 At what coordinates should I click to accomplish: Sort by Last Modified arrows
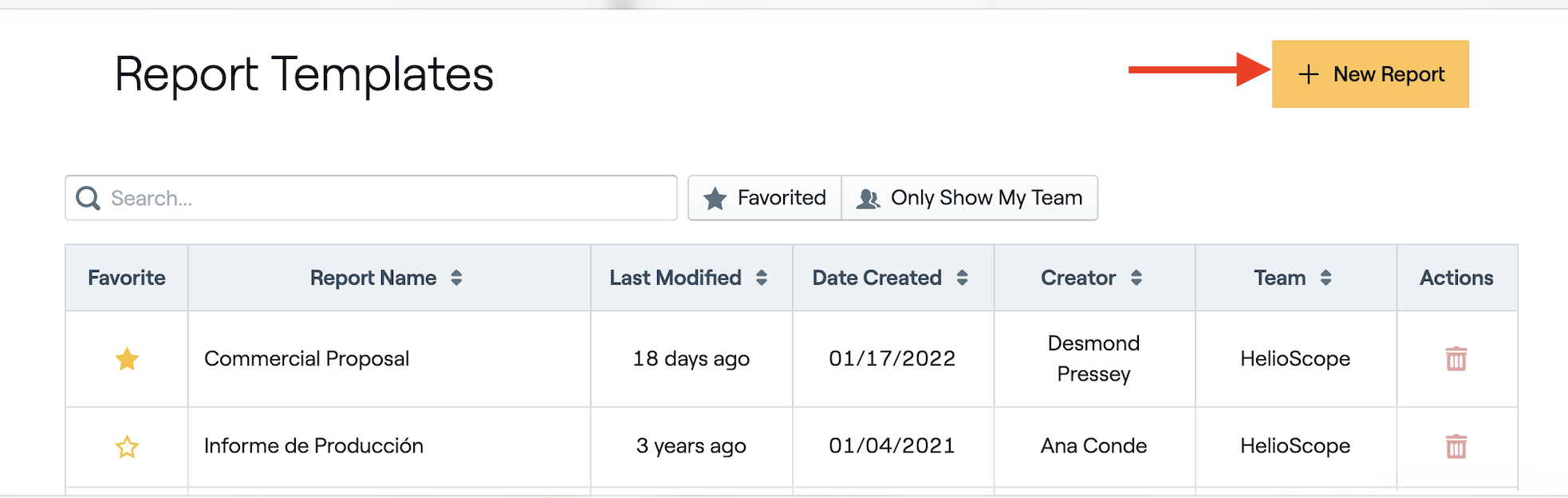(x=762, y=278)
